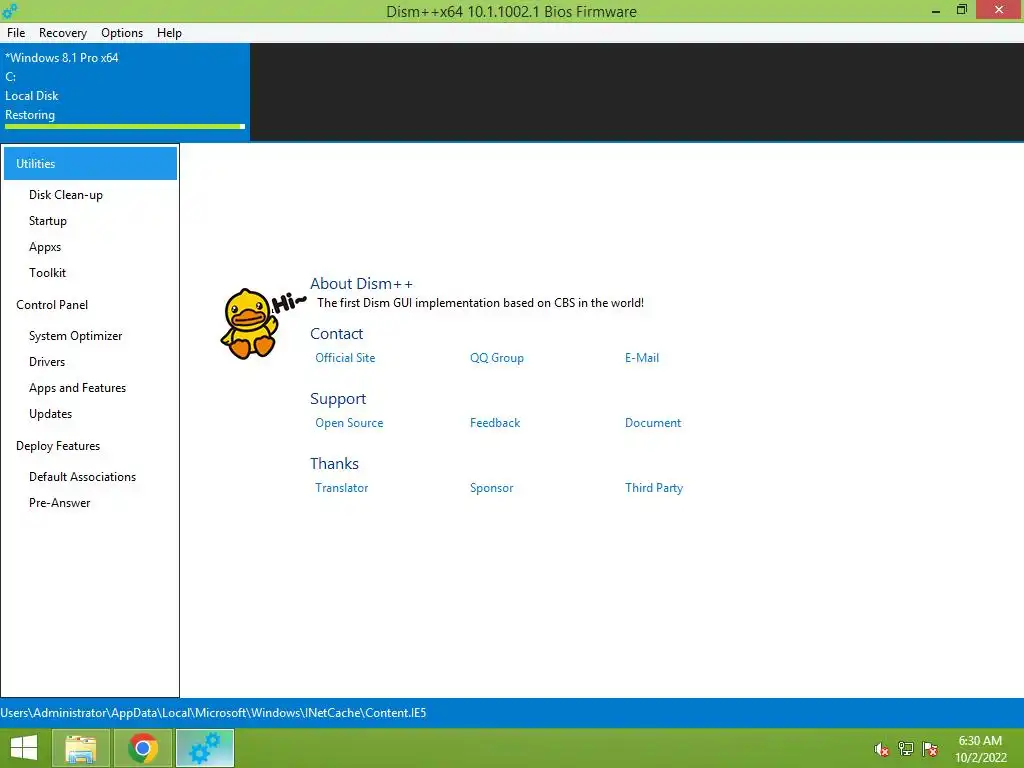Open System Optimizer in the sidebar
This screenshot has height=768, width=1024.
pyautogui.click(x=76, y=336)
